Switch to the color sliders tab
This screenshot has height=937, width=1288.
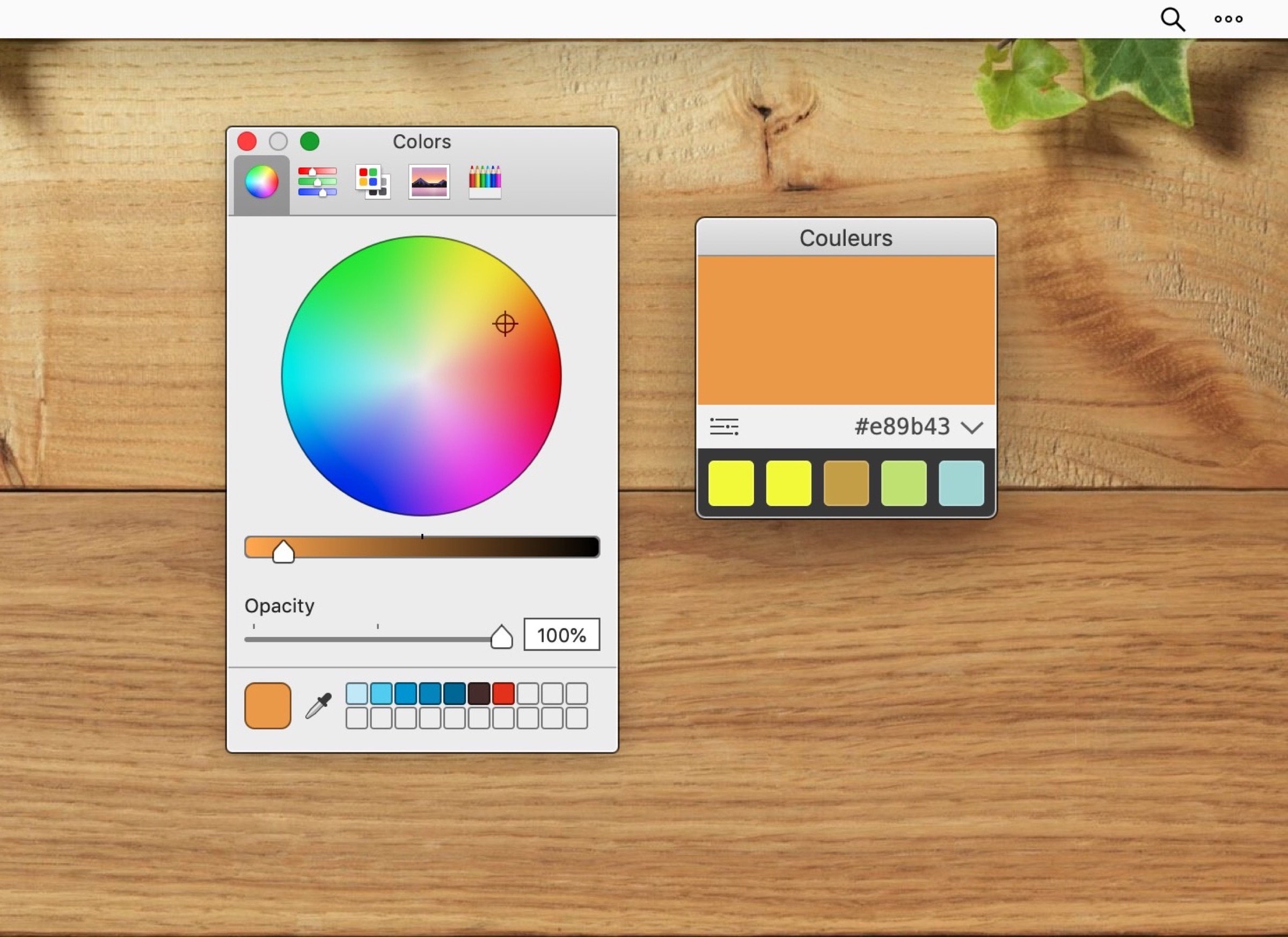tap(317, 182)
